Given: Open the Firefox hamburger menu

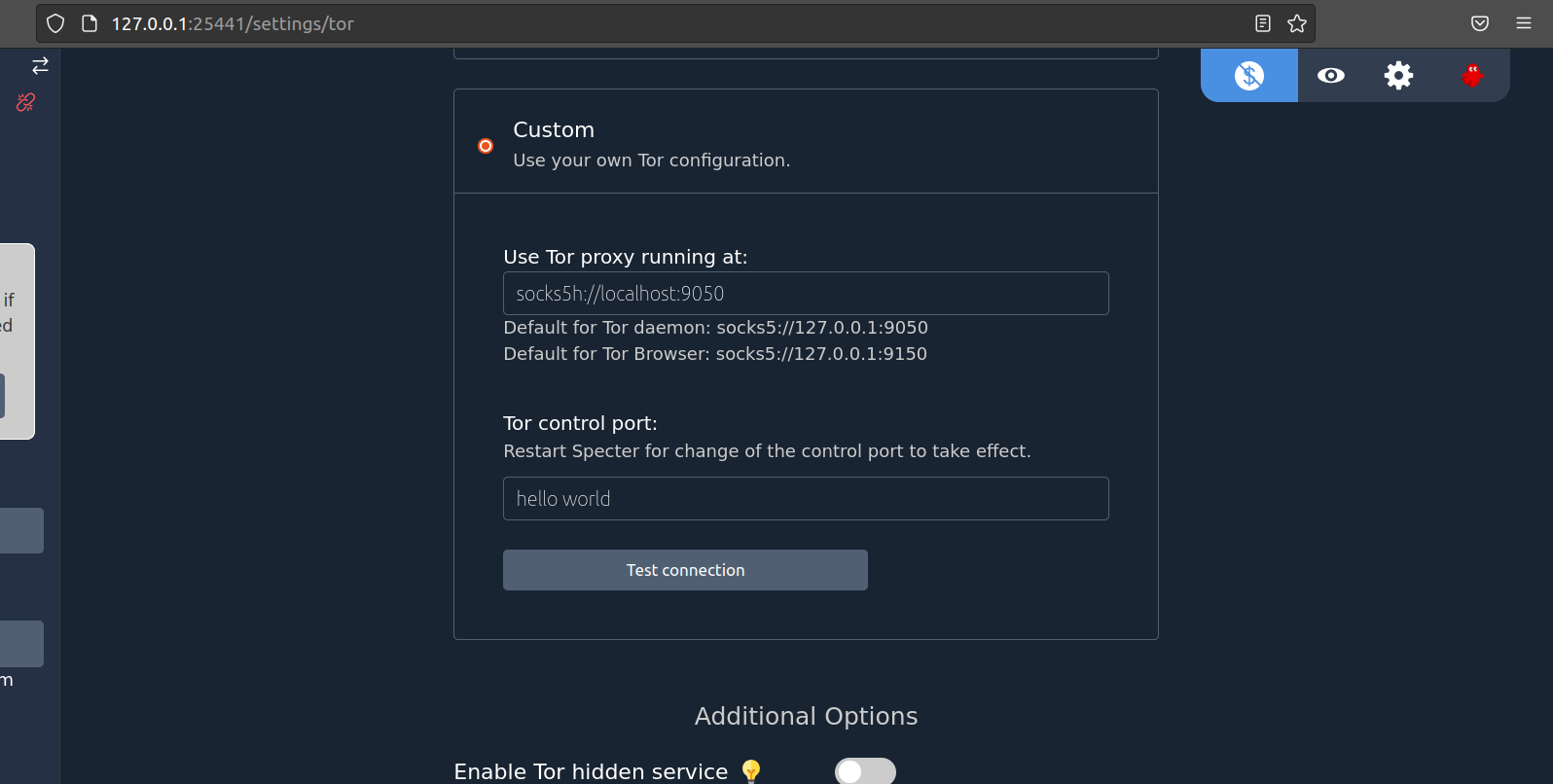Looking at the screenshot, I should tap(1524, 22).
